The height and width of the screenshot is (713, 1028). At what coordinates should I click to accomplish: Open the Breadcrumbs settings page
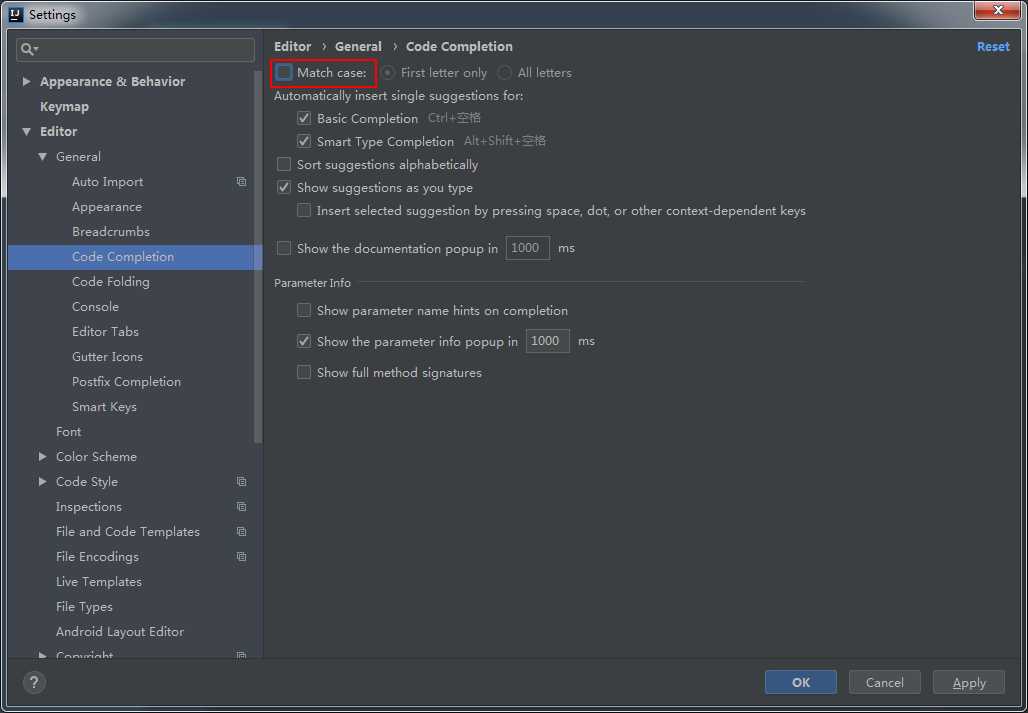click(111, 231)
